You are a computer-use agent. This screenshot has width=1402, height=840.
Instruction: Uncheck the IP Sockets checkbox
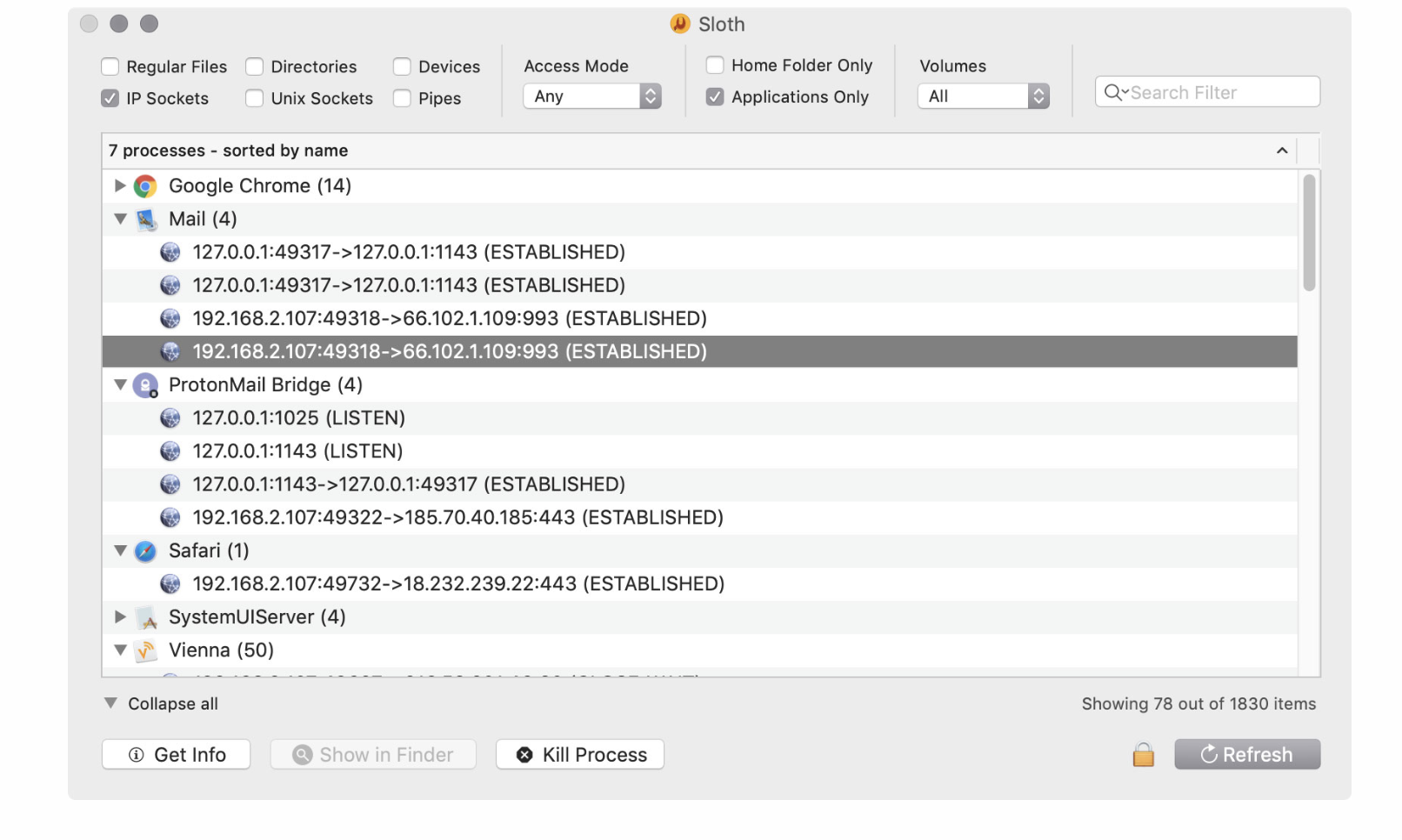tap(110, 98)
